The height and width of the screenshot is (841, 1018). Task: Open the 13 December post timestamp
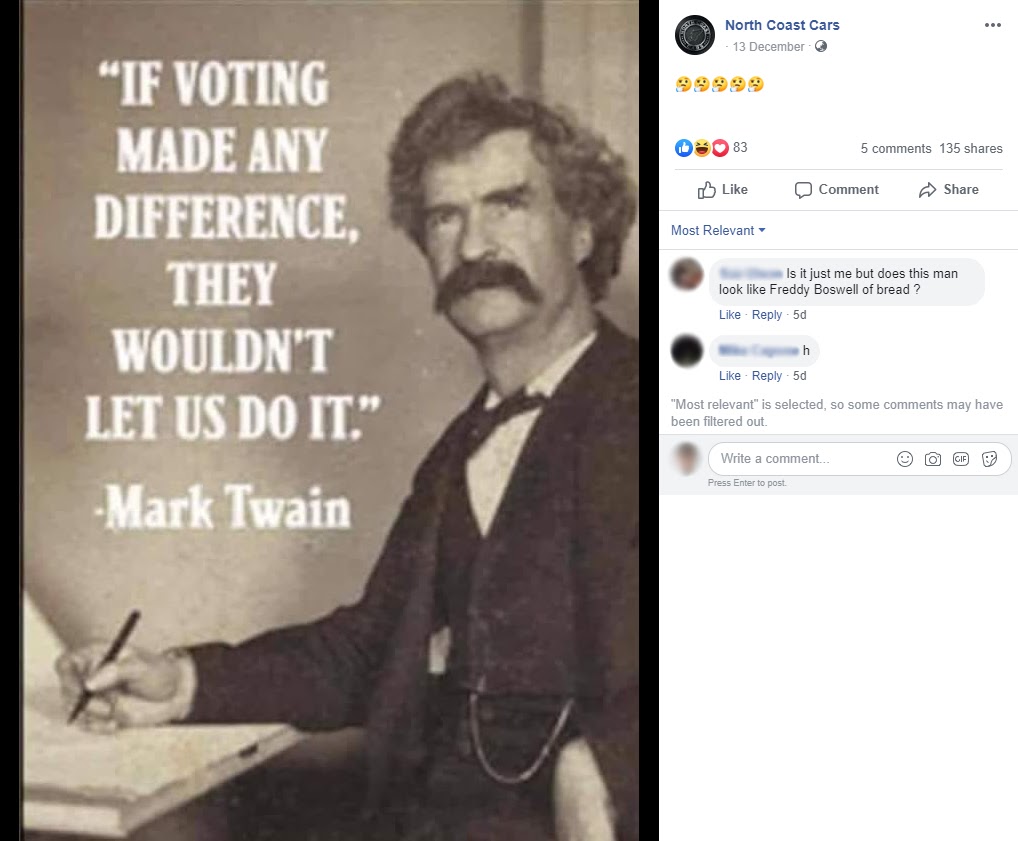tap(768, 47)
